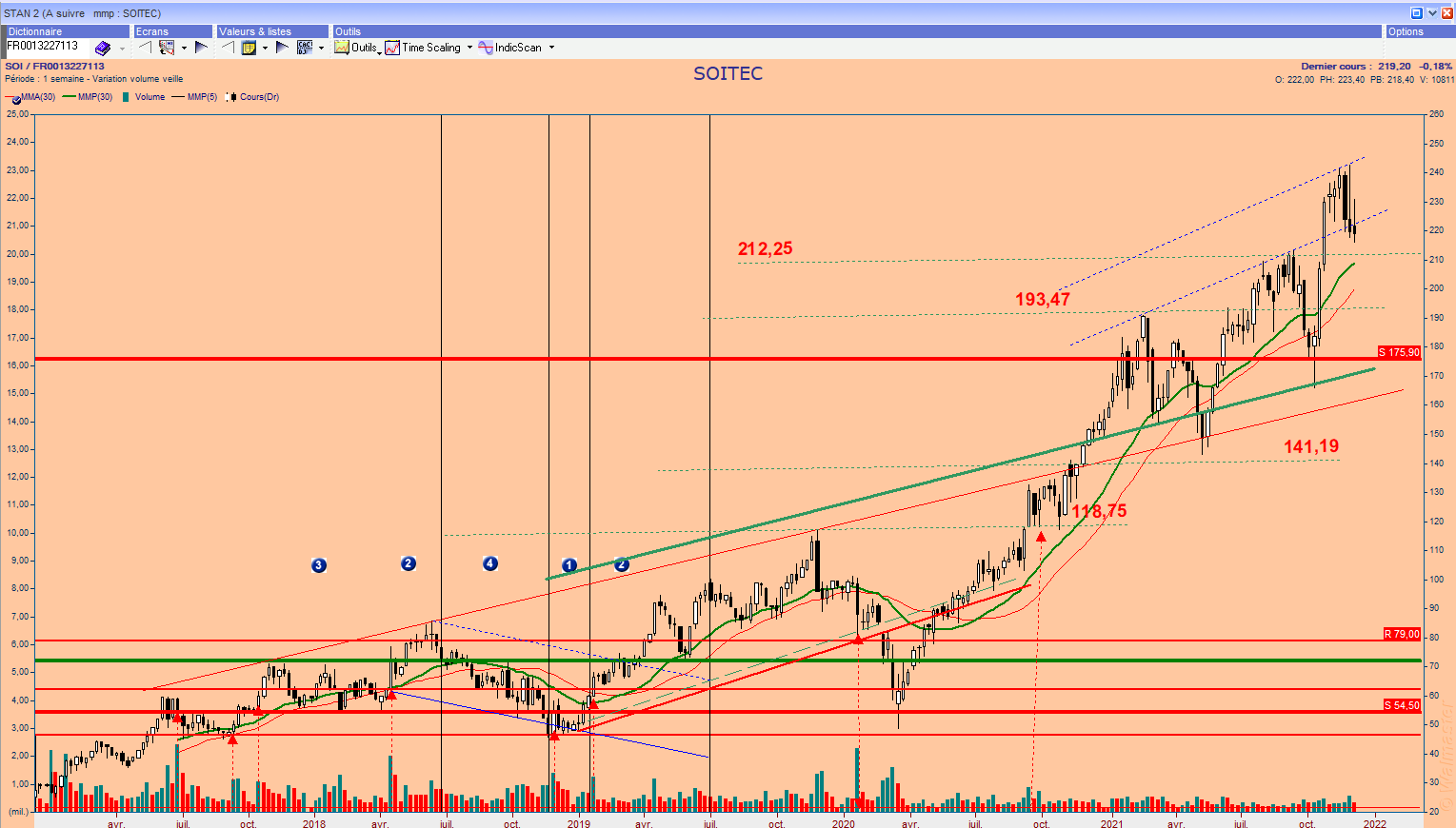
Task: Open the Time Scaling tool
Action: click(423, 48)
